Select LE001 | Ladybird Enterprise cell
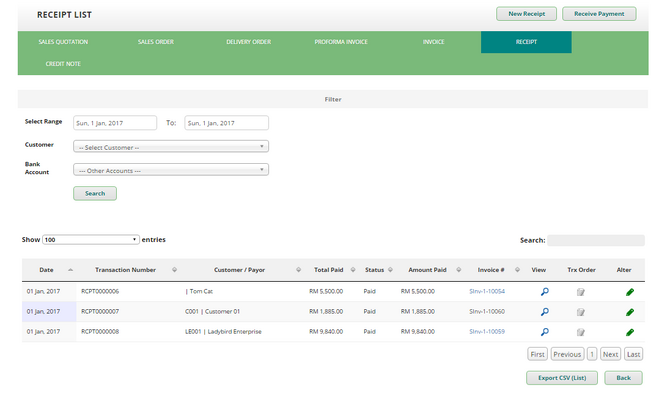 click(223, 332)
